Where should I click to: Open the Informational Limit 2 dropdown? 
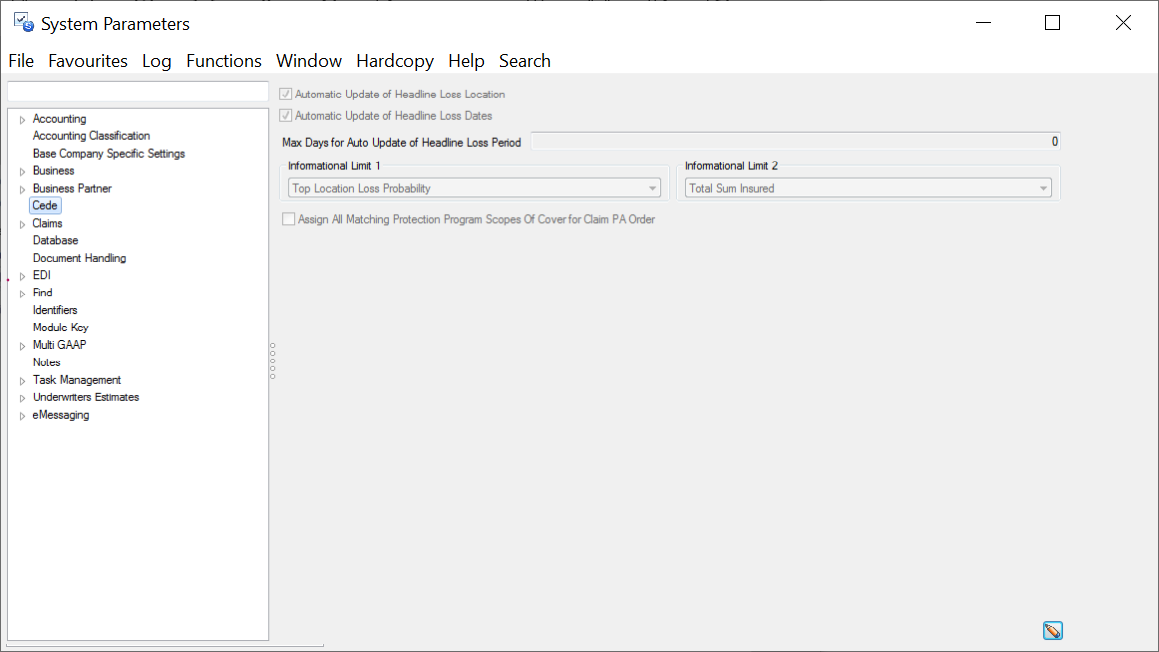[x=1043, y=188]
